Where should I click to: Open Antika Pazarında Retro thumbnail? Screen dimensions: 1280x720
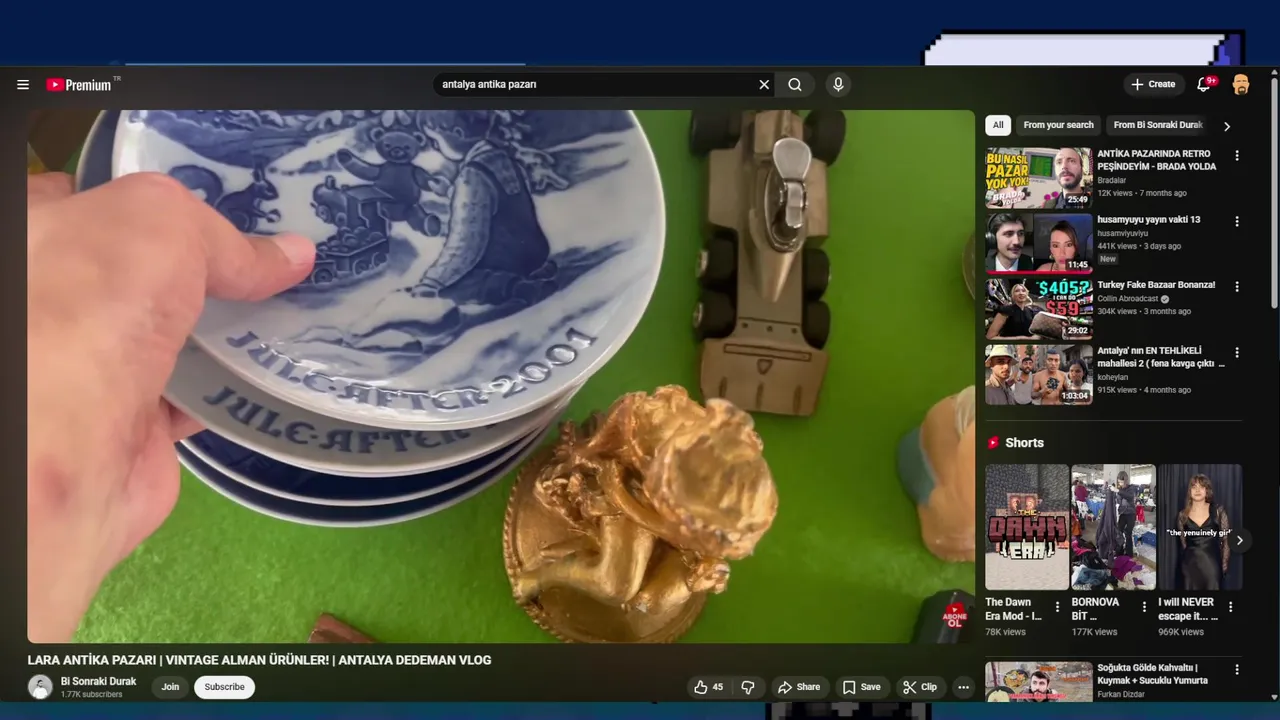[1039, 178]
